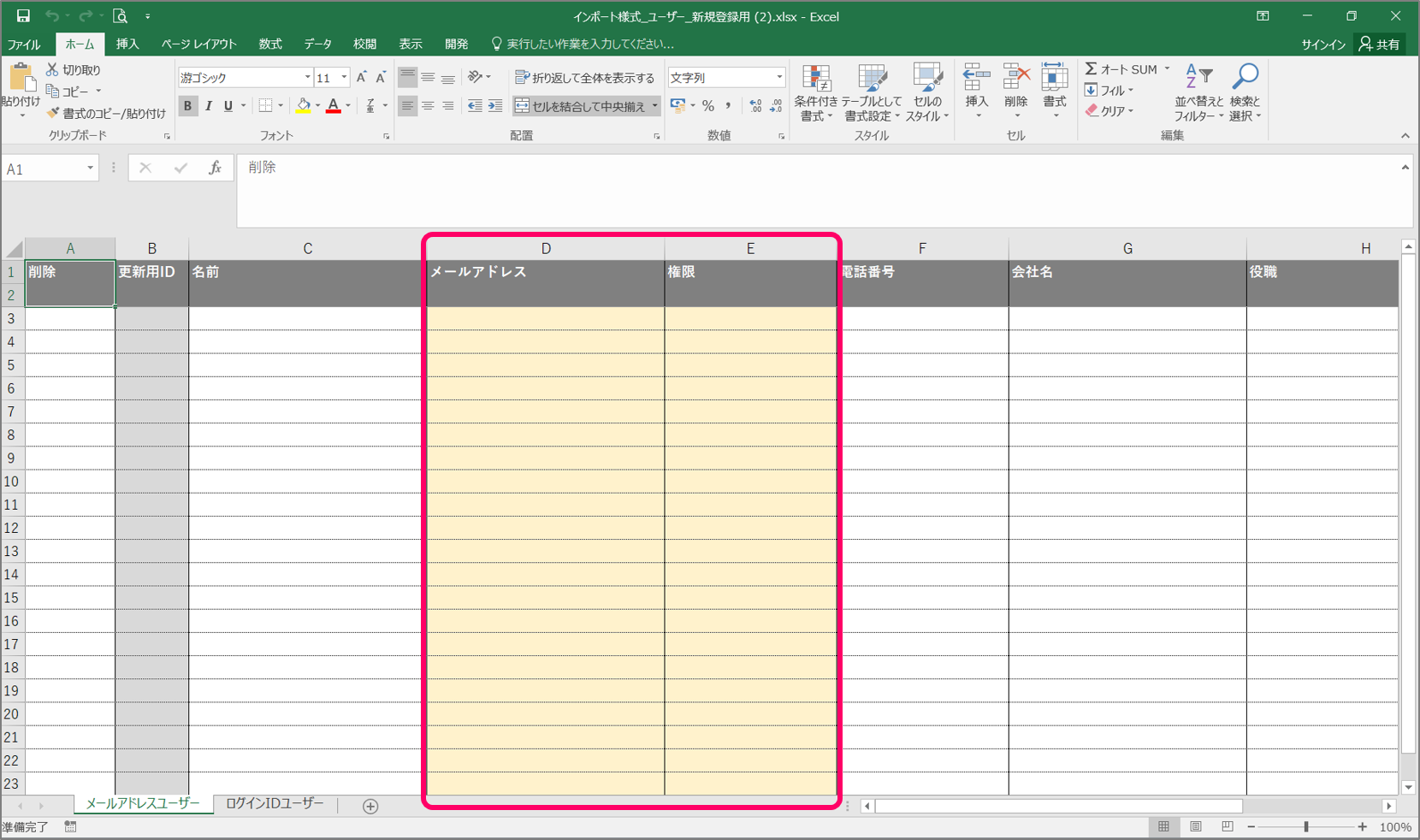Click the Save icon in quick access toolbar
This screenshot has height=840, width=1420.
pos(23,16)
